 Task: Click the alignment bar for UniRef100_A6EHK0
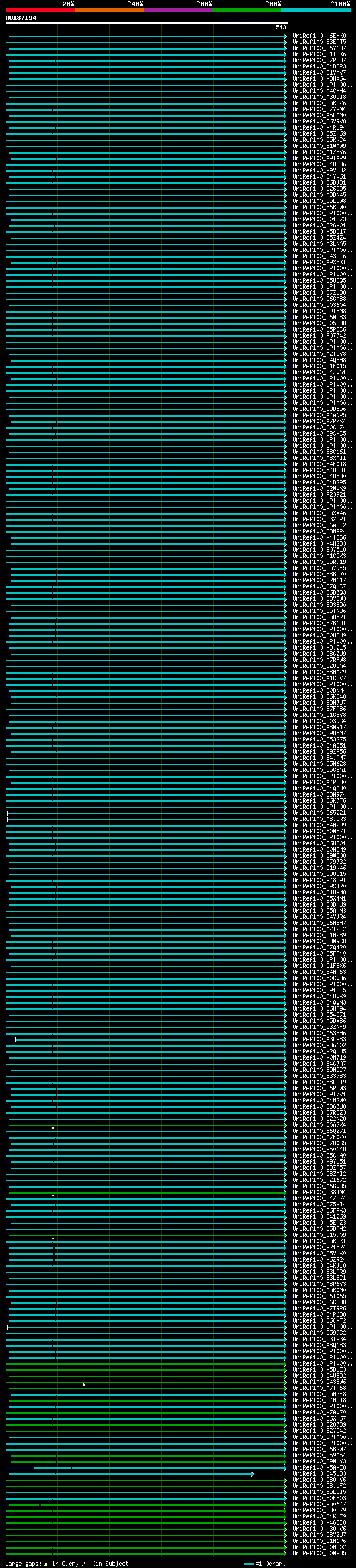[147, 36]
